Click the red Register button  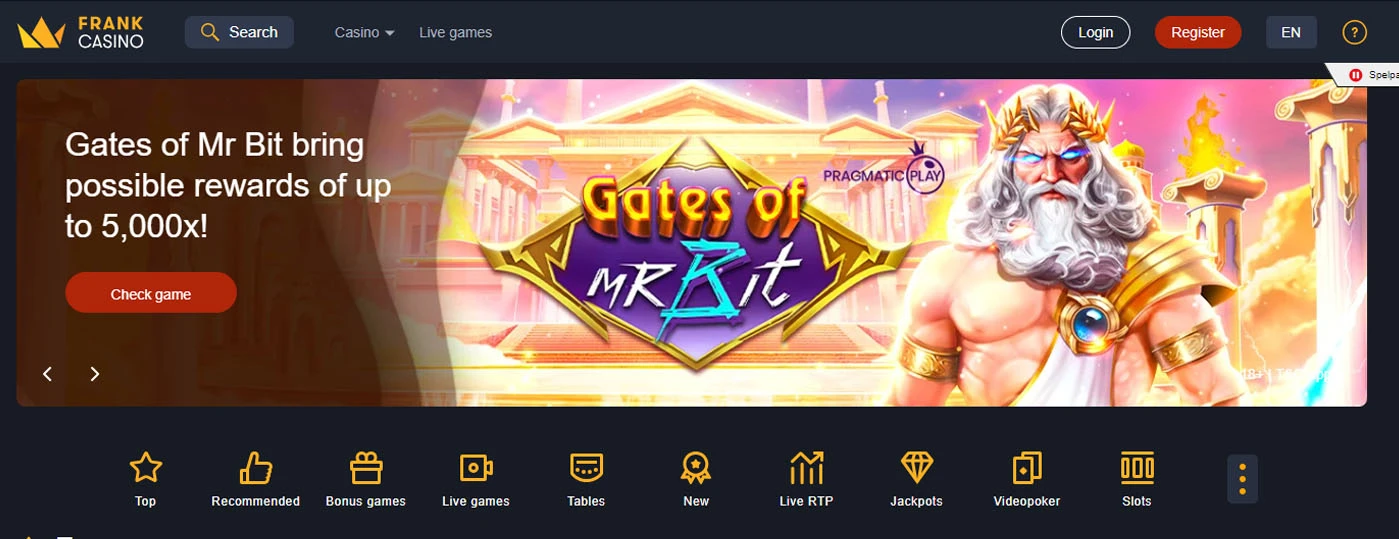click(x=1198, y=32)
